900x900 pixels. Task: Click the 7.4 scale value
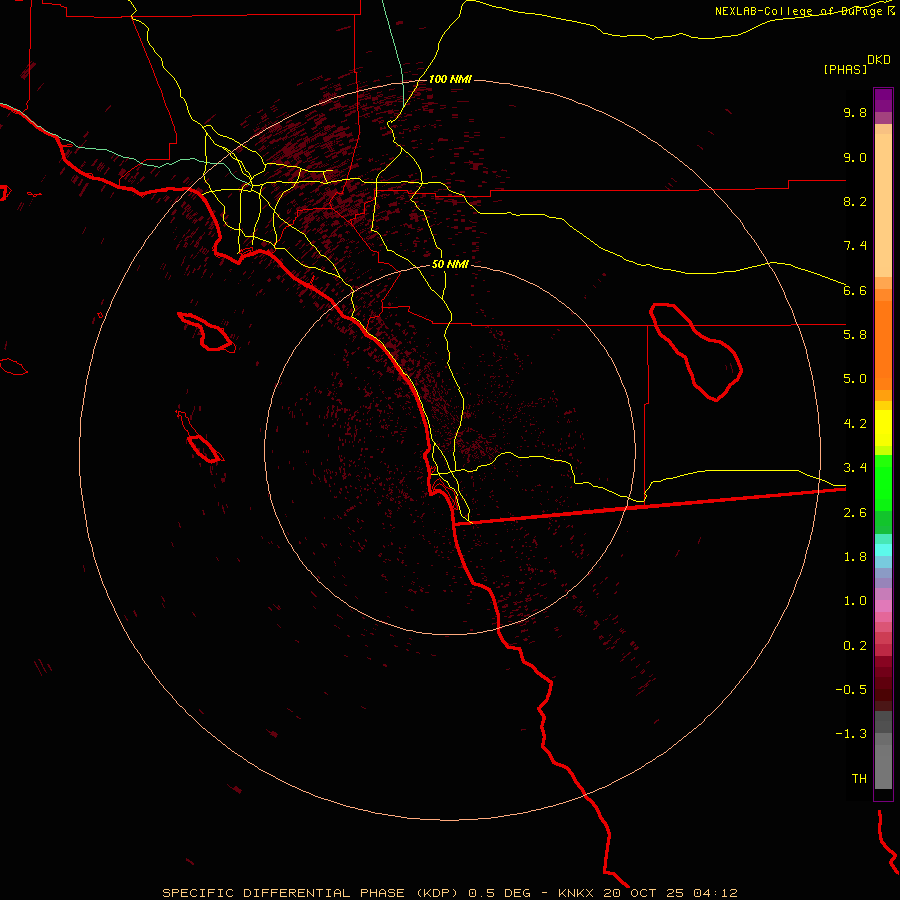point(855,246)
